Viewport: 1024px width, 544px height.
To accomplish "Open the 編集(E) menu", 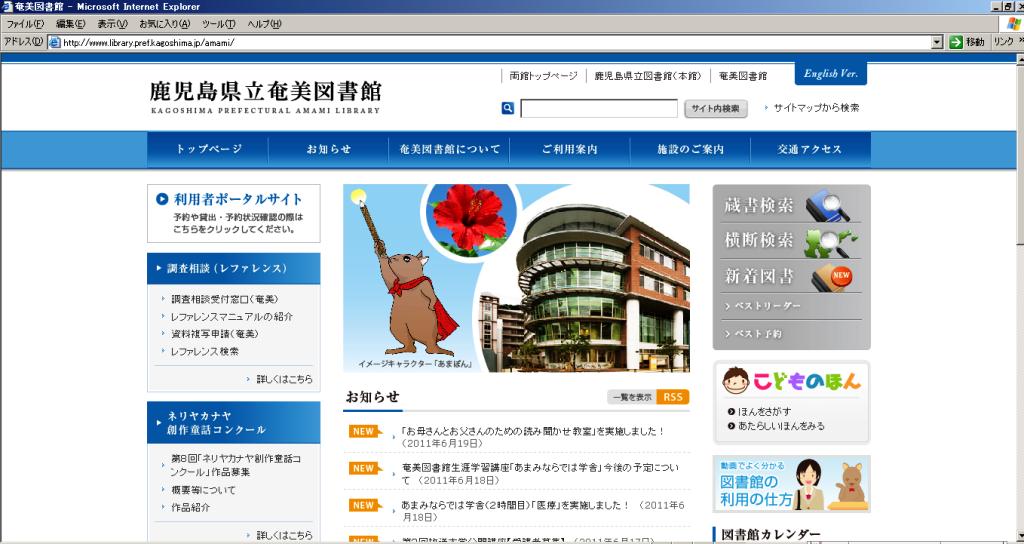I will pyautogui.click(x=71, y=24).
